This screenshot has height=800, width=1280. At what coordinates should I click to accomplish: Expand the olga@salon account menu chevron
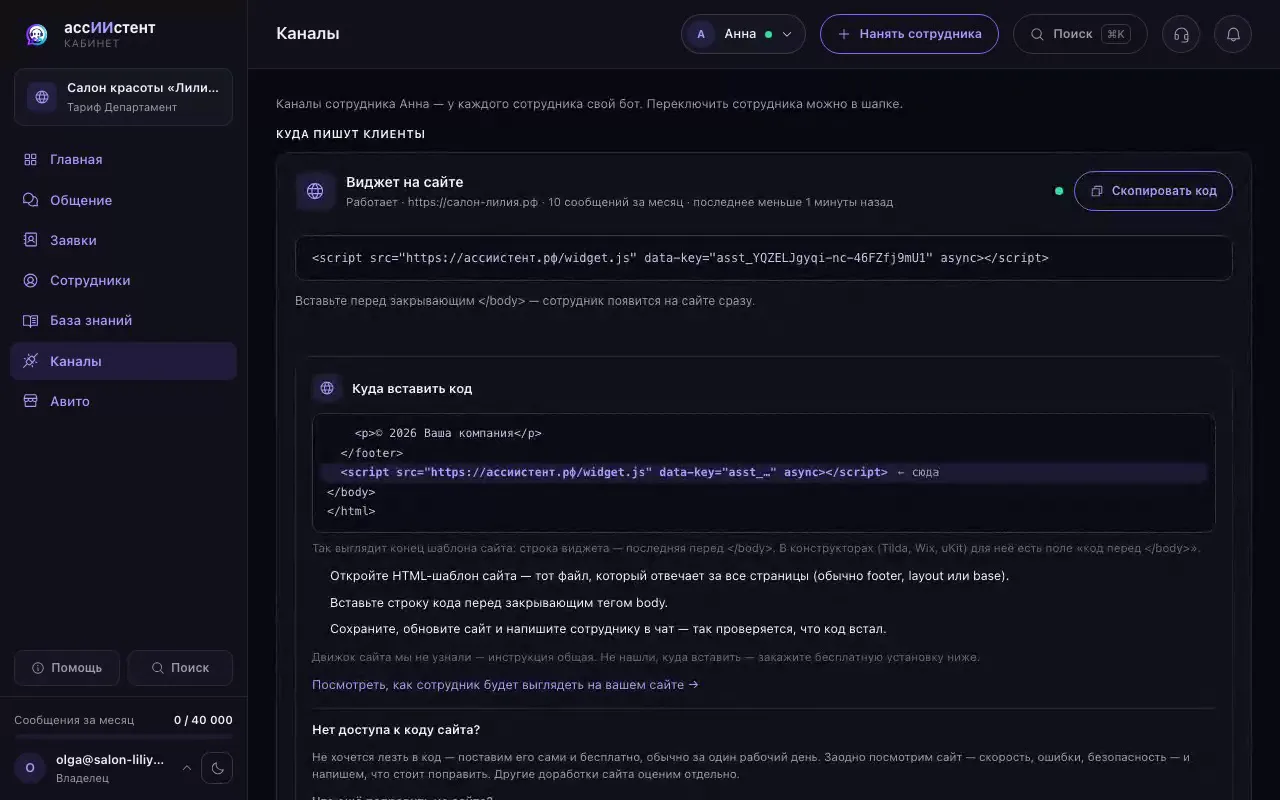[x=186, y=768]
